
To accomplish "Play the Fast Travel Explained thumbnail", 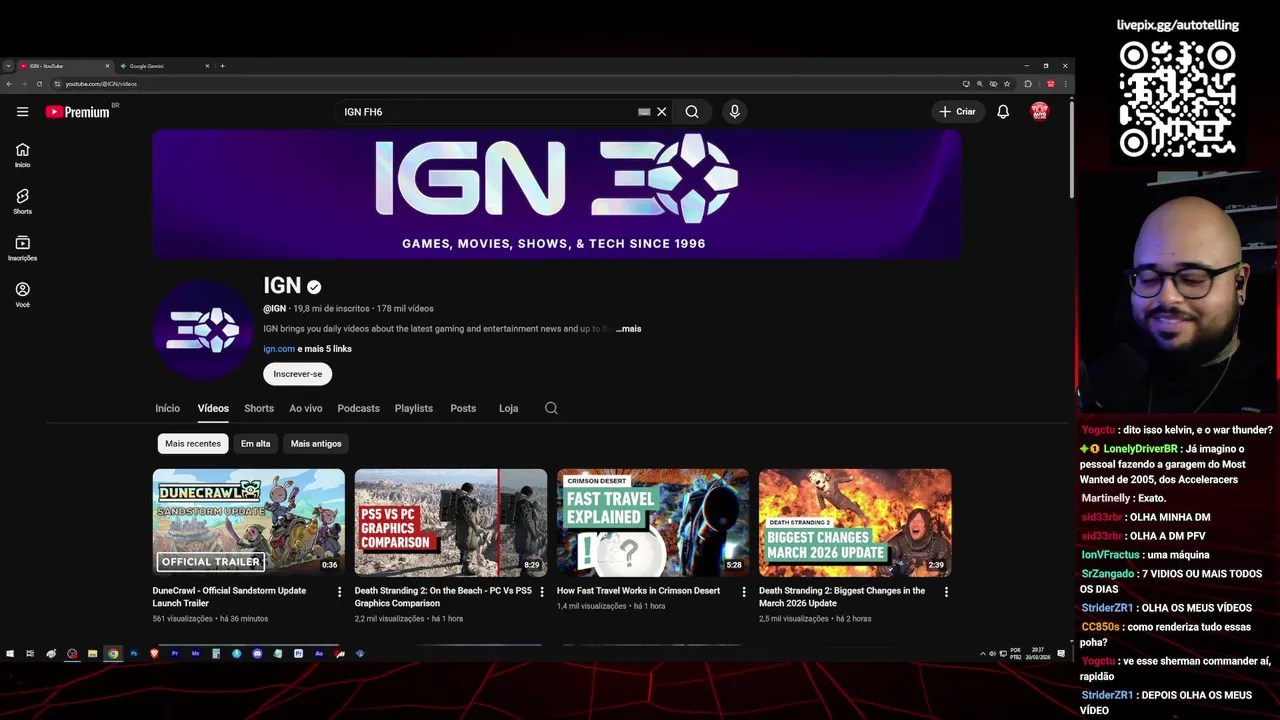I will click(x=653, y=523).
